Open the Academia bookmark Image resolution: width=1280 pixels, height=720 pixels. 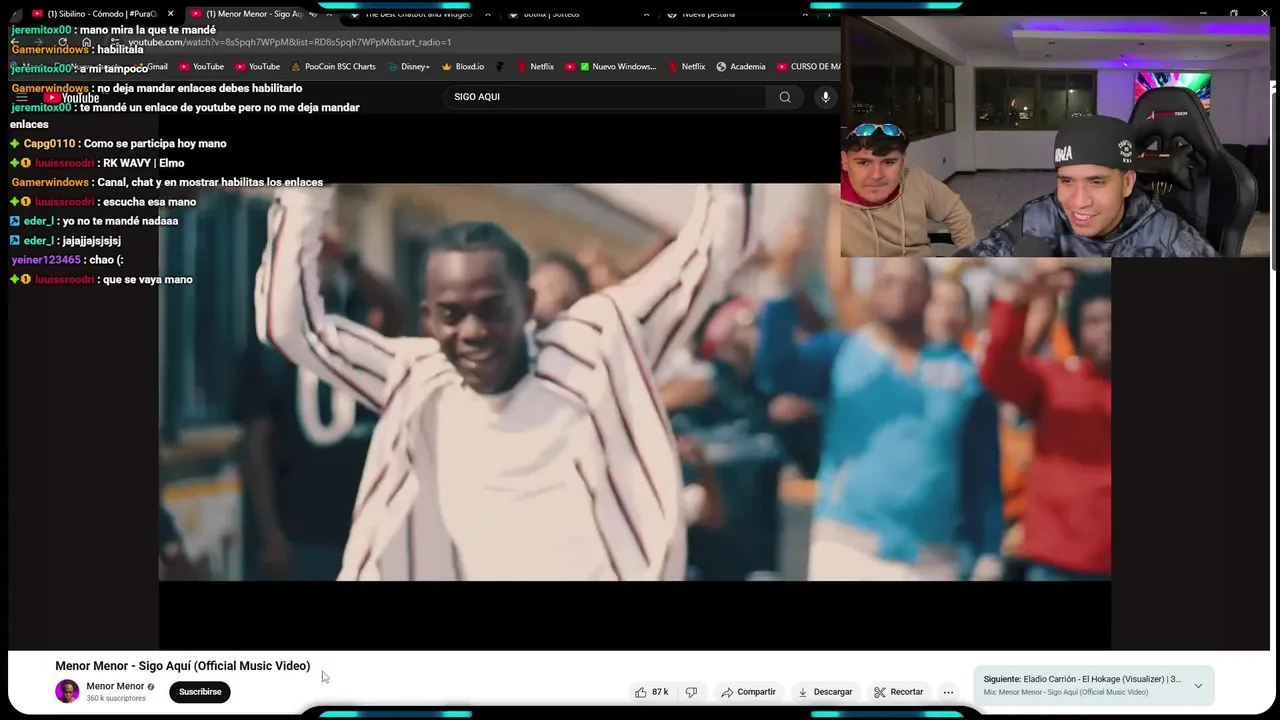tap(741, 67)
